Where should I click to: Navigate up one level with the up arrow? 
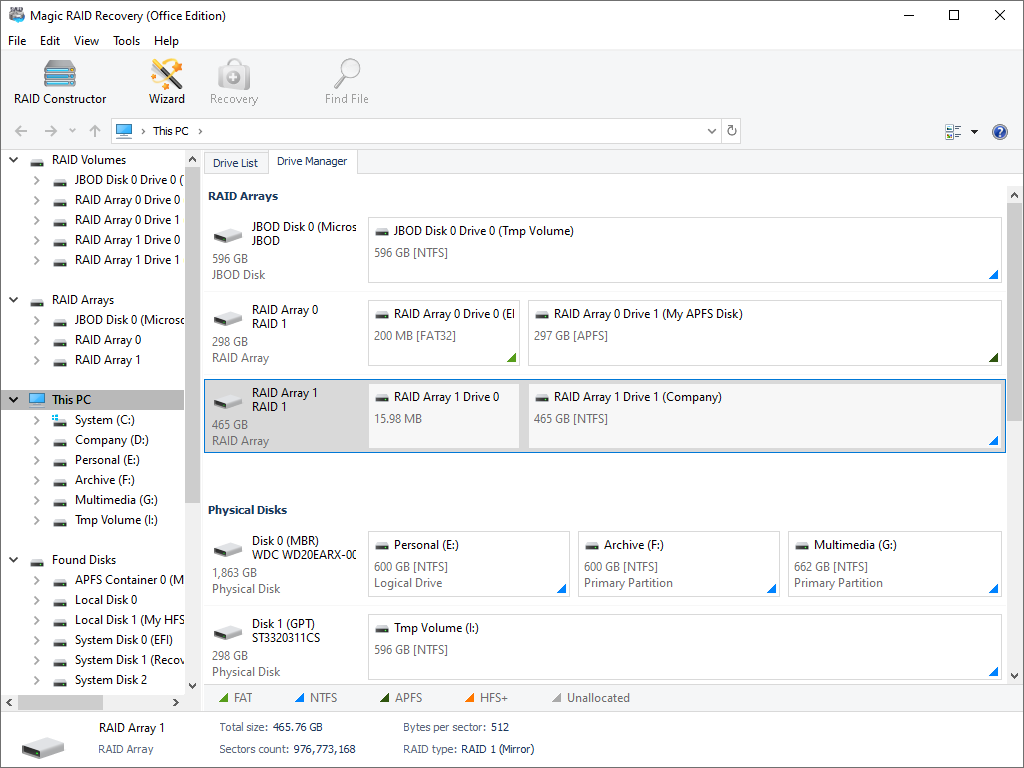94,131
